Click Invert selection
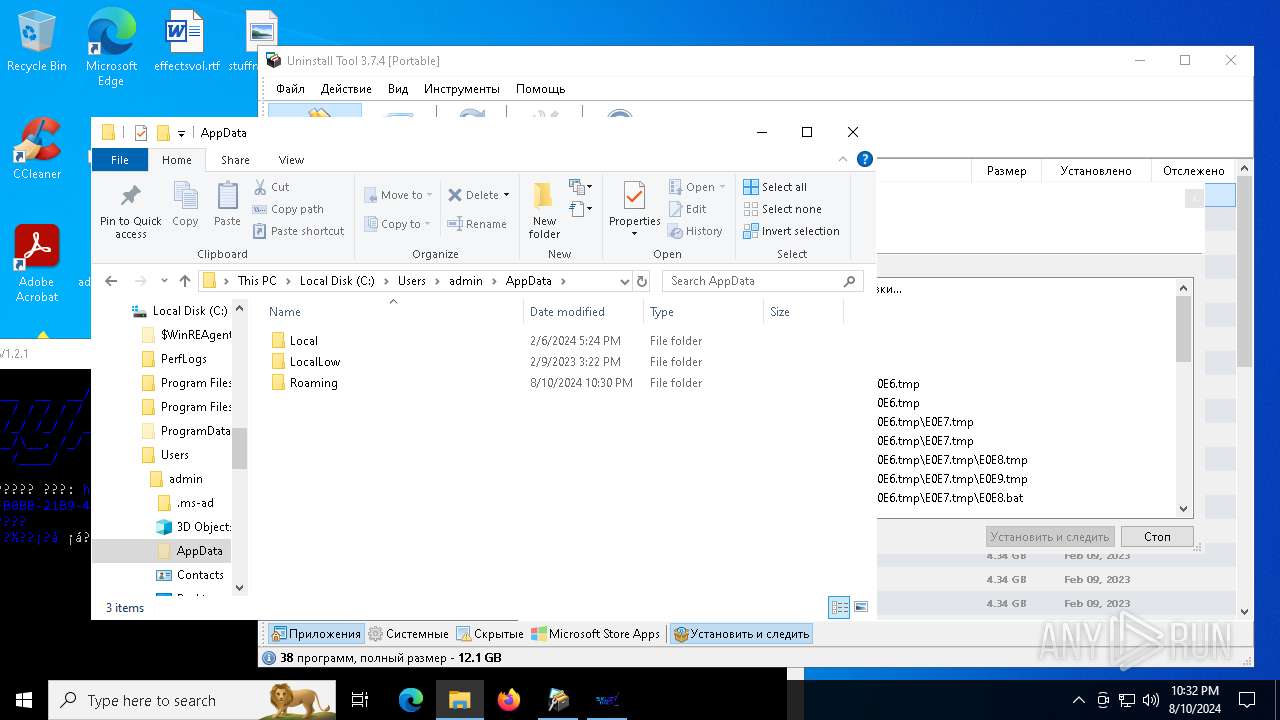This screenshot has height=720, width=1280. click(791, 231)
